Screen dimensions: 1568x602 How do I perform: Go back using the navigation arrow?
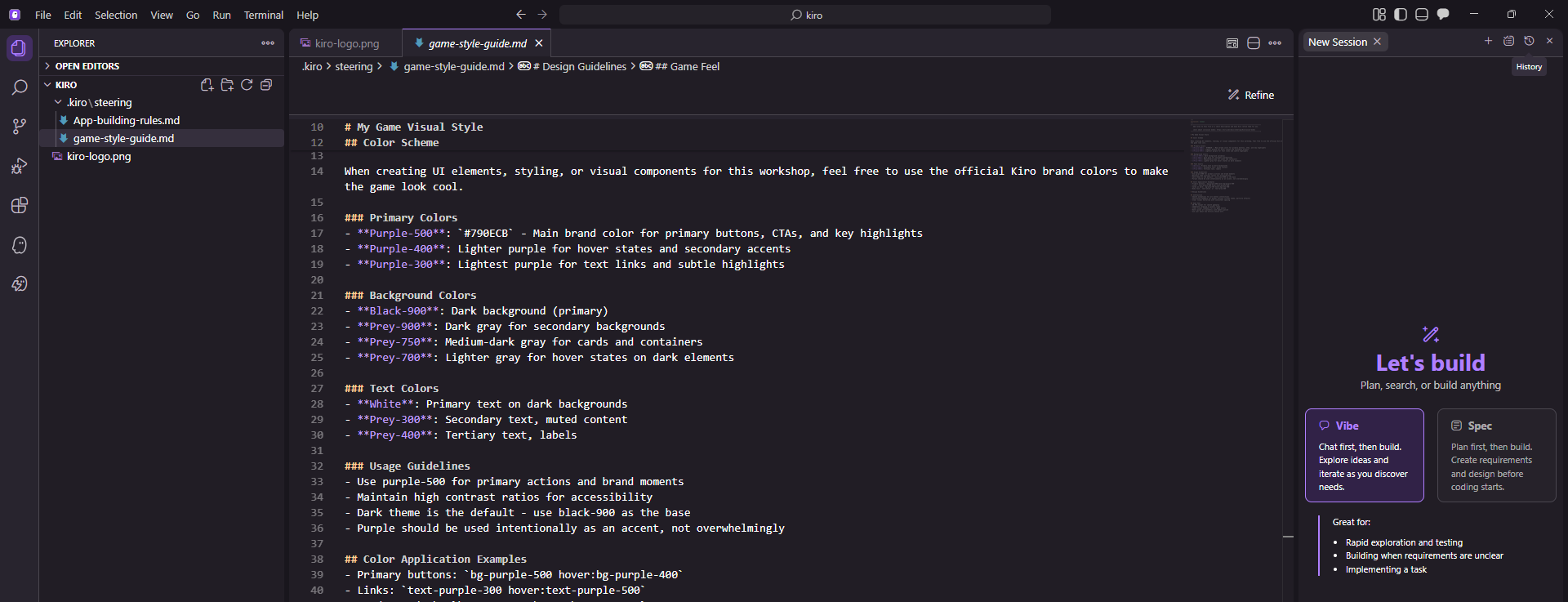pos(521,15)
